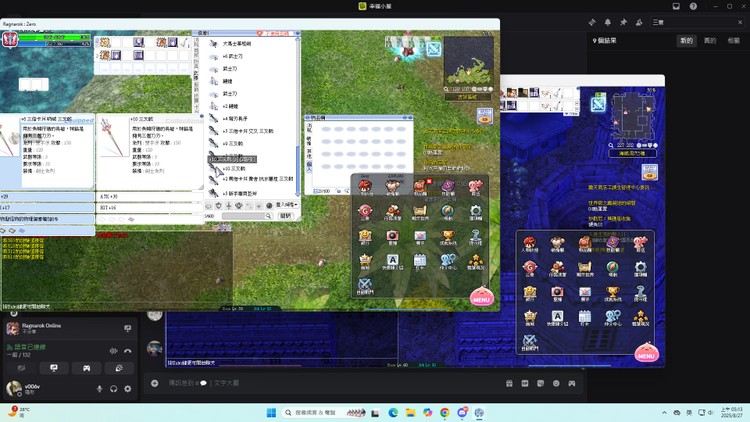Click the Discord search field

coord(698,22)
